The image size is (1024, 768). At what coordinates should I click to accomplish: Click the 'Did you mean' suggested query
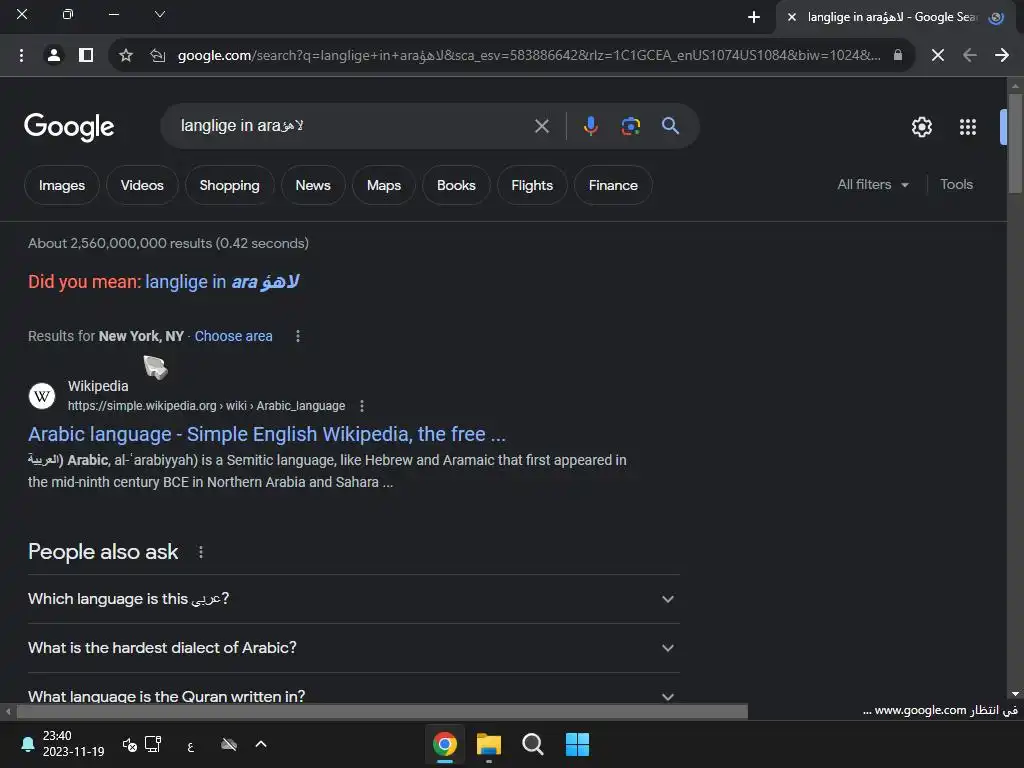(222, 282)
